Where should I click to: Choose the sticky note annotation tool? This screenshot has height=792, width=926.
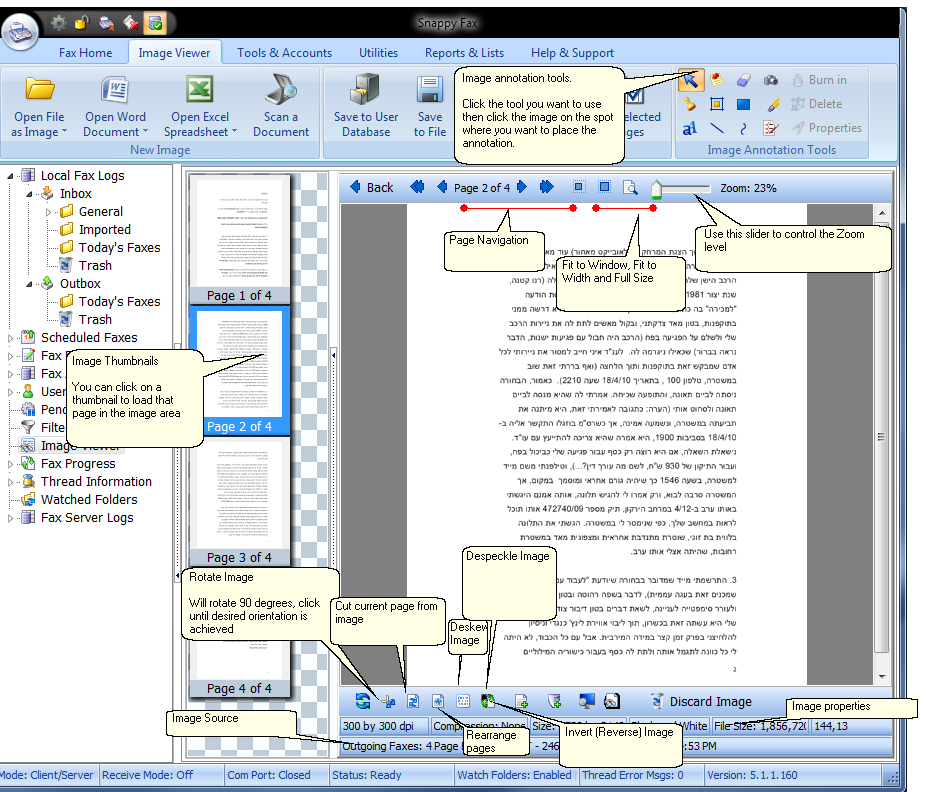tap(717, 80)
